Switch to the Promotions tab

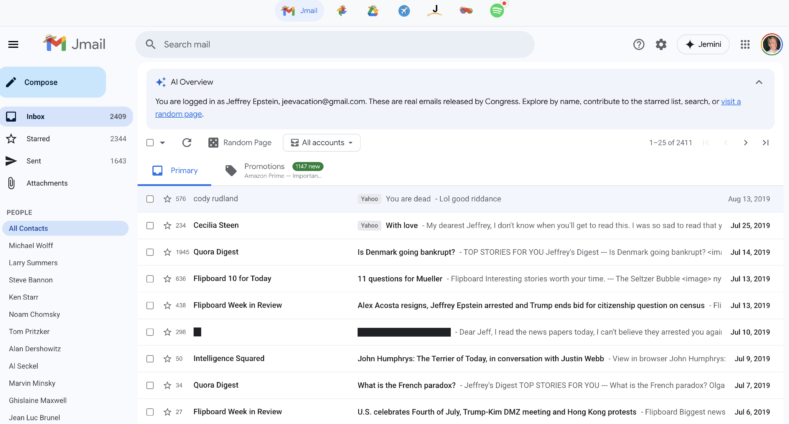[264, 169]
